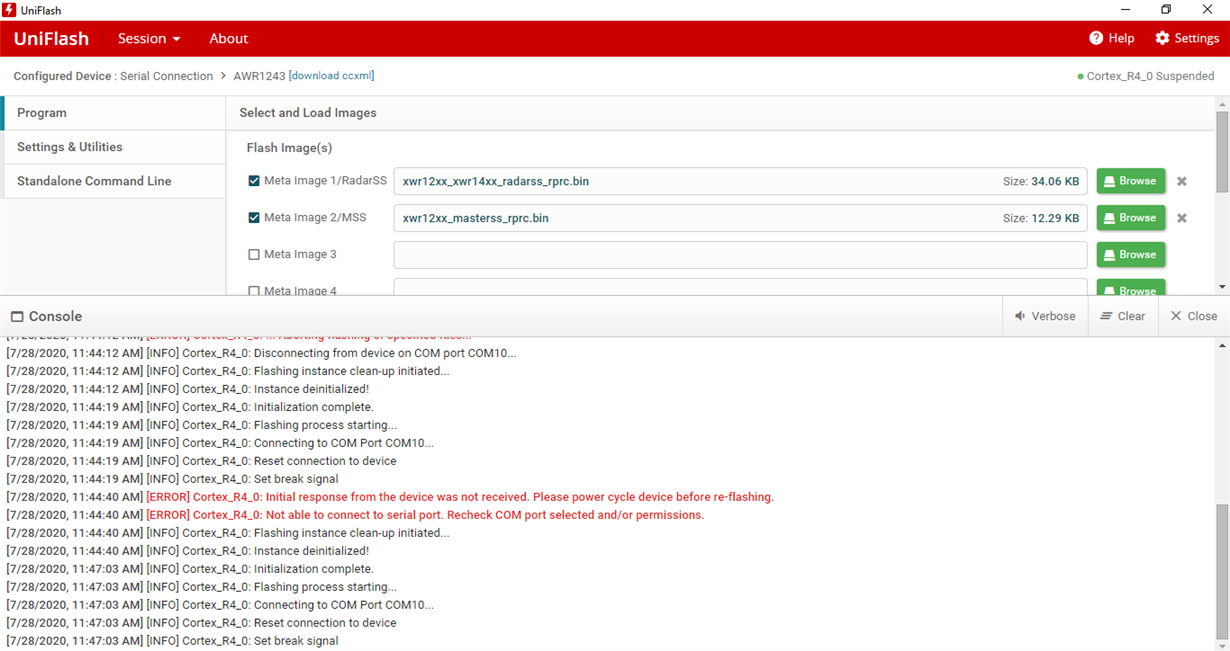This screenshot has width=1230, height=651.
Task: Remove Meta Image 1 file with X icon
Action: click(x=1182, y=182)
